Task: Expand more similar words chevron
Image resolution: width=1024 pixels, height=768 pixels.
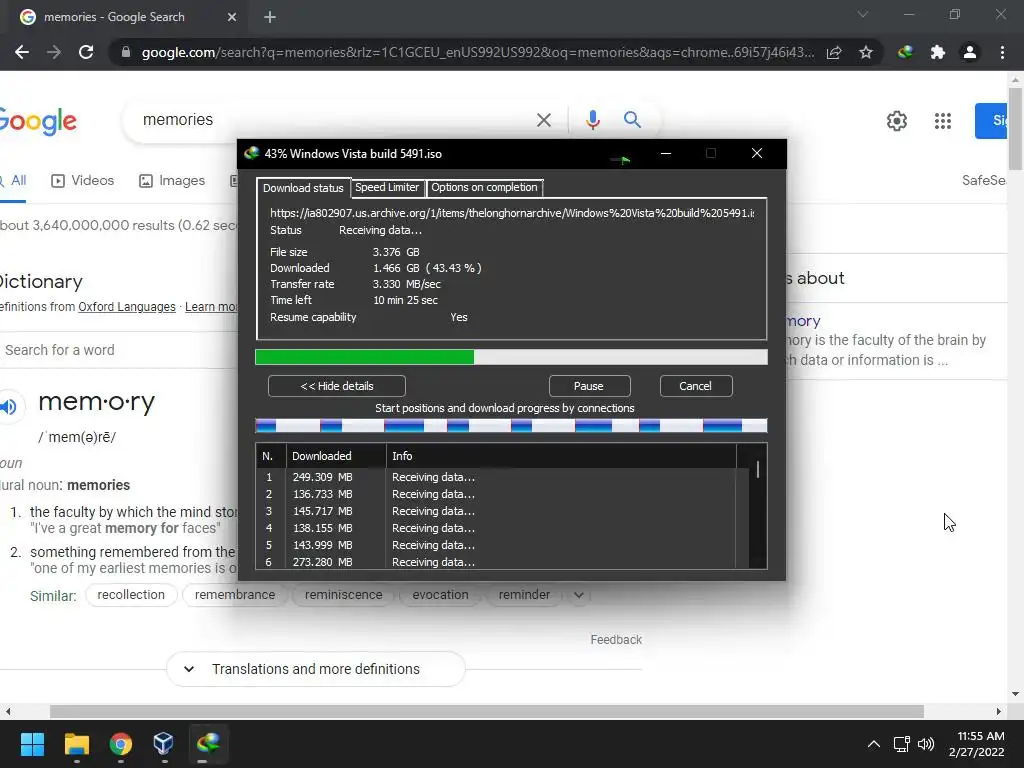Action: [x=578, y=595]
